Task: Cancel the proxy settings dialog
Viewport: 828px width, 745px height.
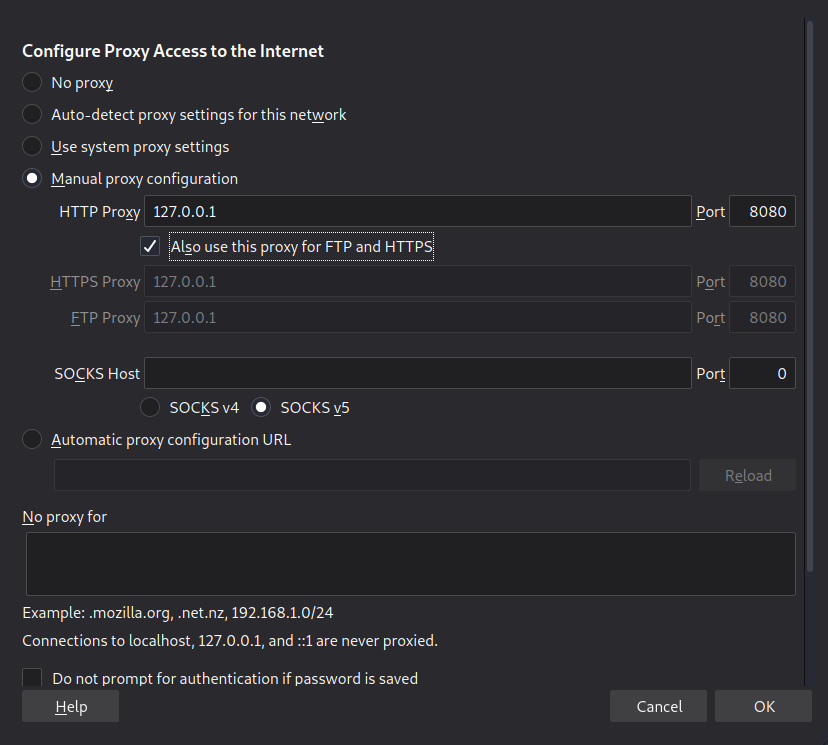Action: (x=658, y=706)
